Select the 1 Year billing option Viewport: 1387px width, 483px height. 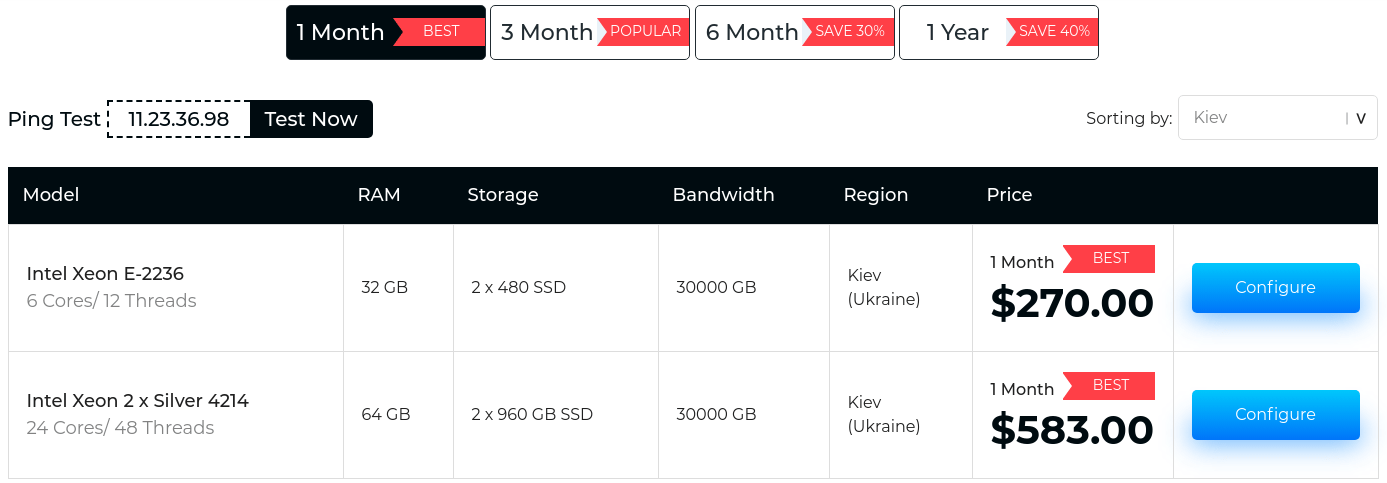[x=999, y=32]
